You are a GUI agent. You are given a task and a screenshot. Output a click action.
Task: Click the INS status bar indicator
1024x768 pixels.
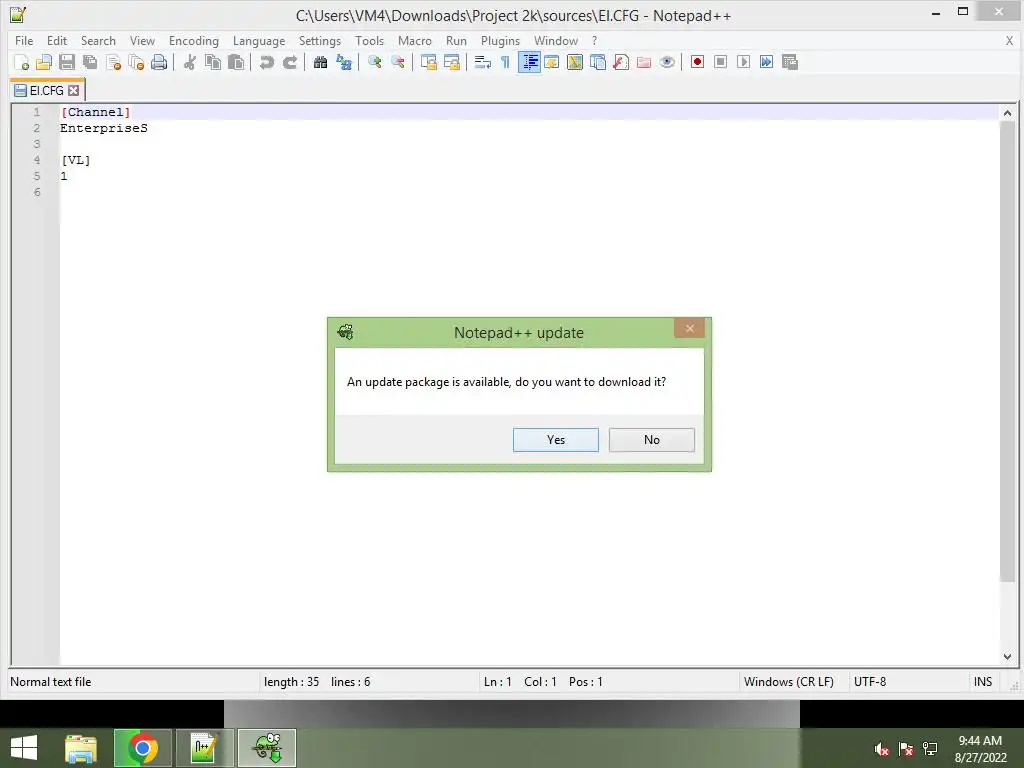983,682
